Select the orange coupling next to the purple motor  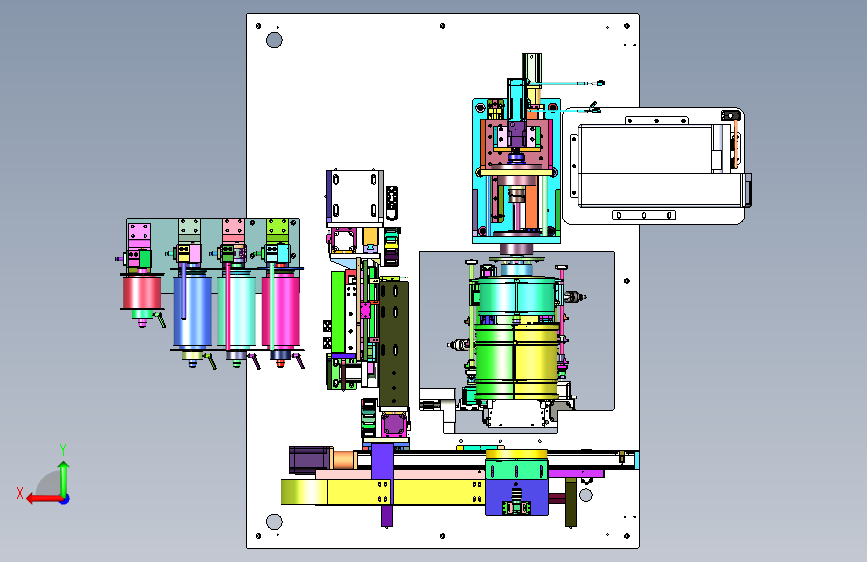[344, 460]
